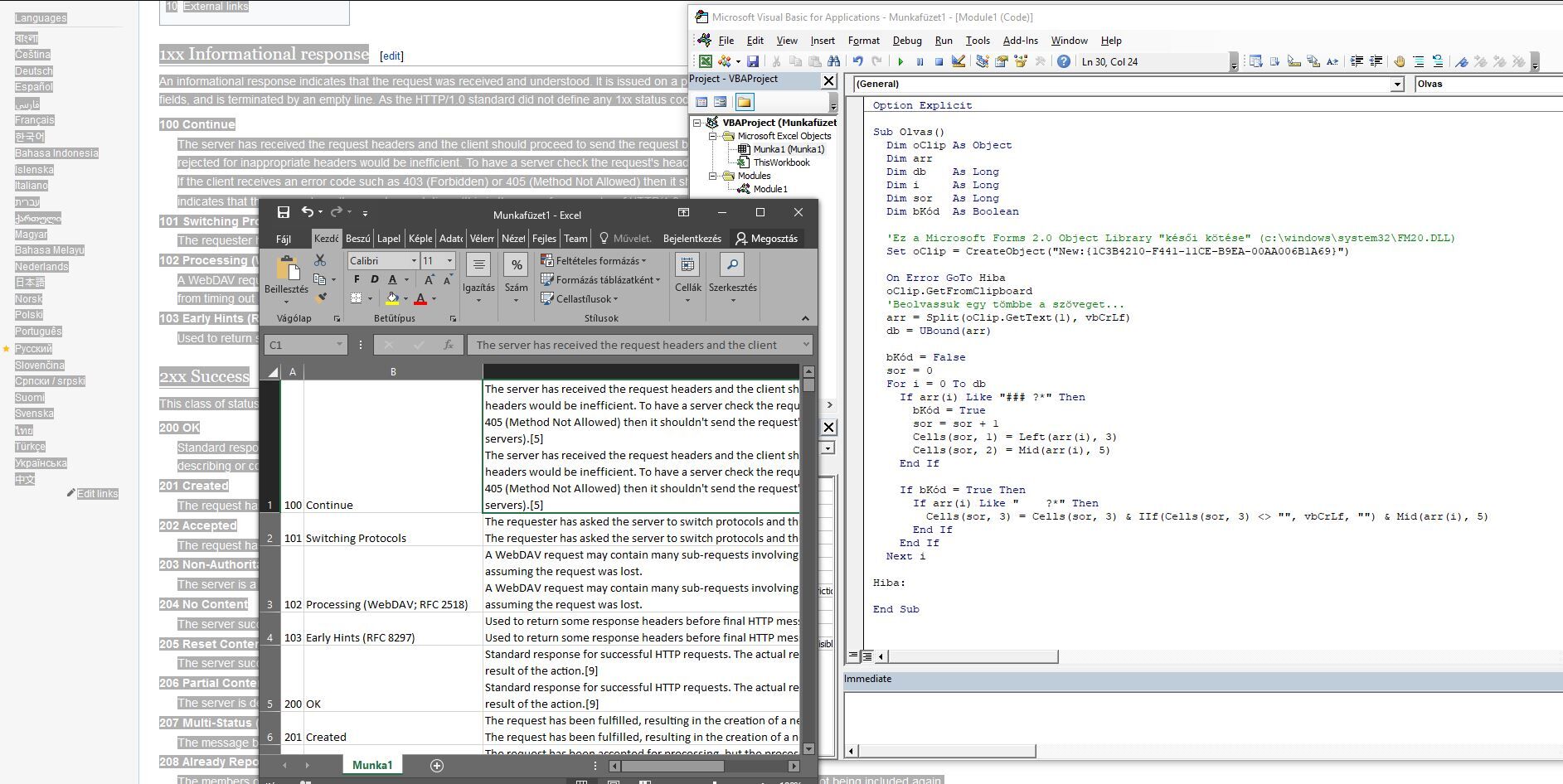The height and width of the screenshot is (784, 1563).
Task: Click the Insert Function fx icon
Action: [449, 345]
